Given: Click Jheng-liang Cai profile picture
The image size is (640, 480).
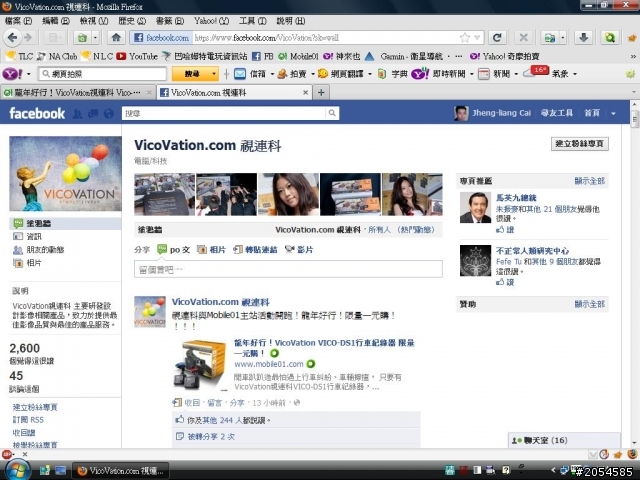Looking at the screenshot, I should [x=461, y=113].
